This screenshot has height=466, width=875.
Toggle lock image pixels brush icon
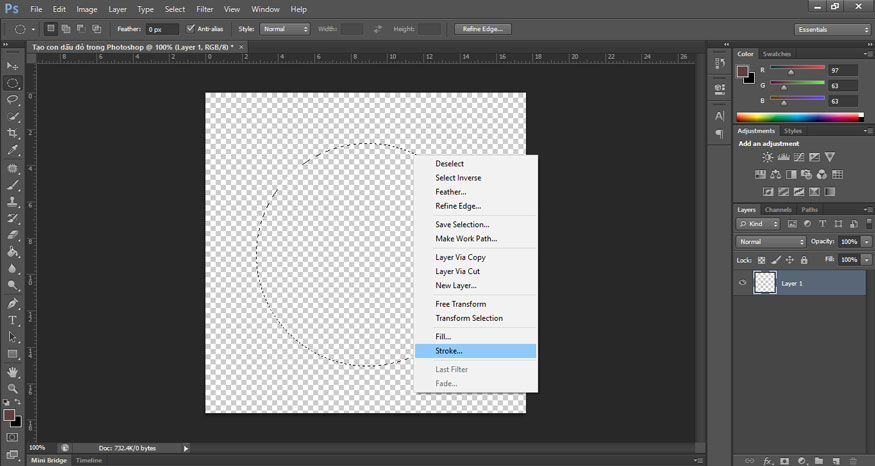[776, 260]
